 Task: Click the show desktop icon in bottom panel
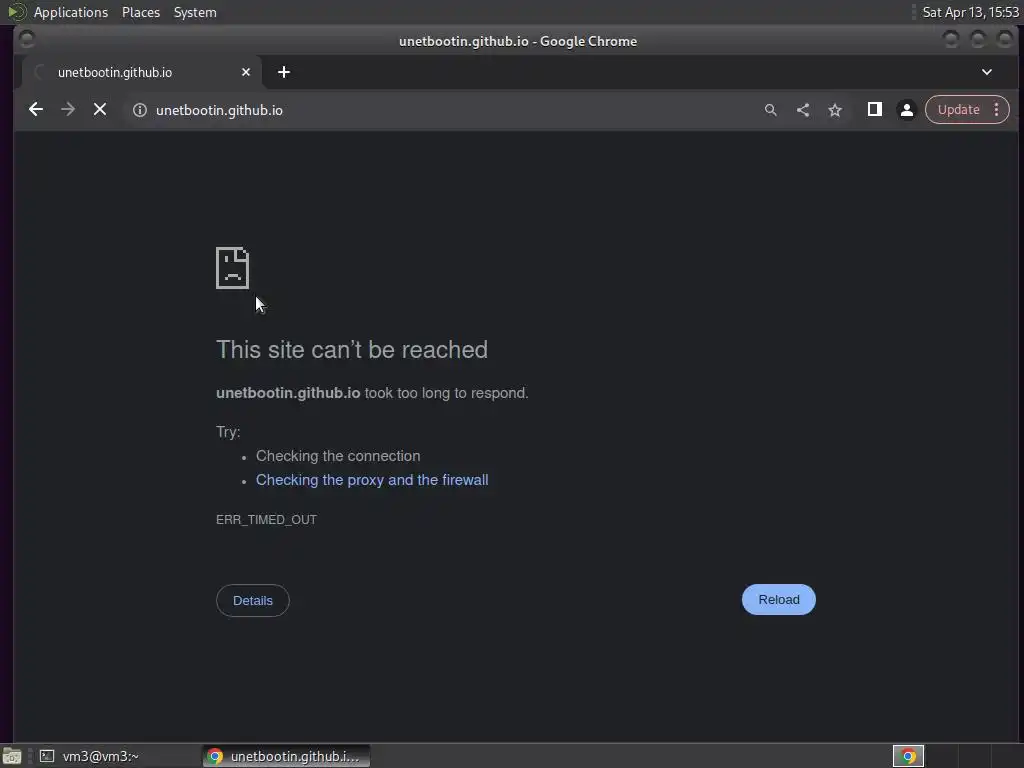pyautogui.click(x=12, y=756)
